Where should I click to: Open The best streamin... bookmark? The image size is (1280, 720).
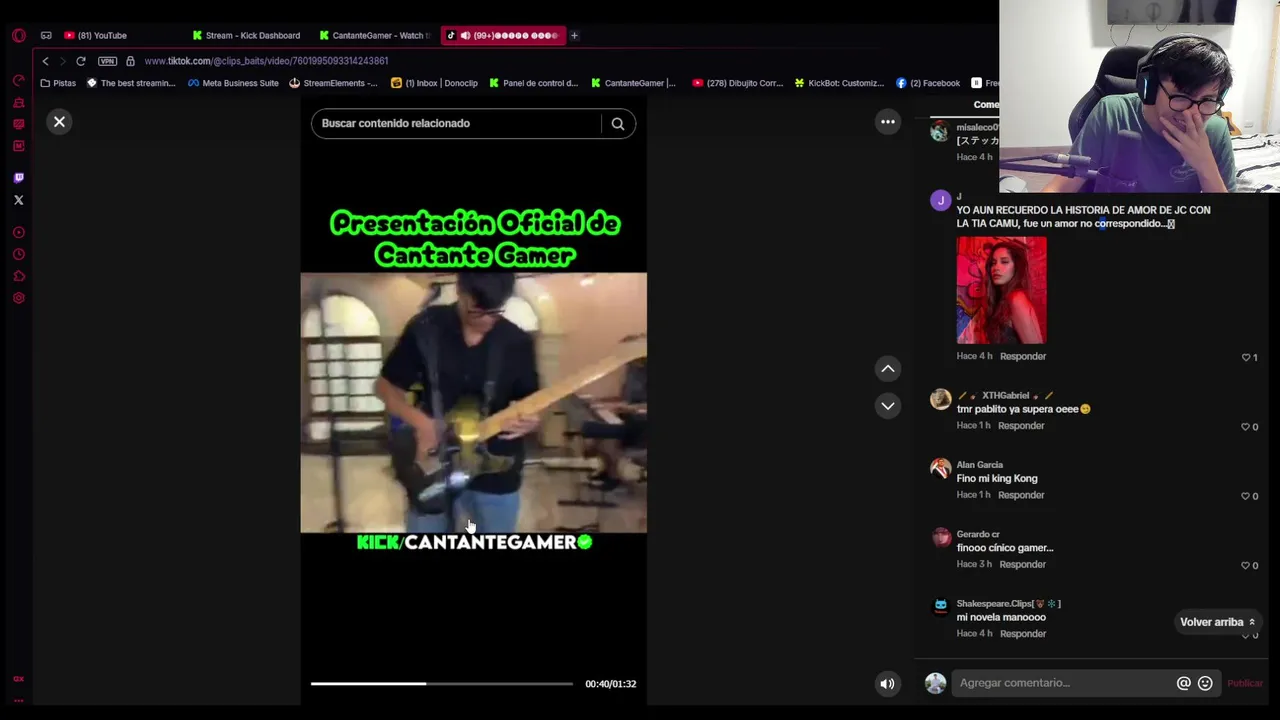coord(131,83)
